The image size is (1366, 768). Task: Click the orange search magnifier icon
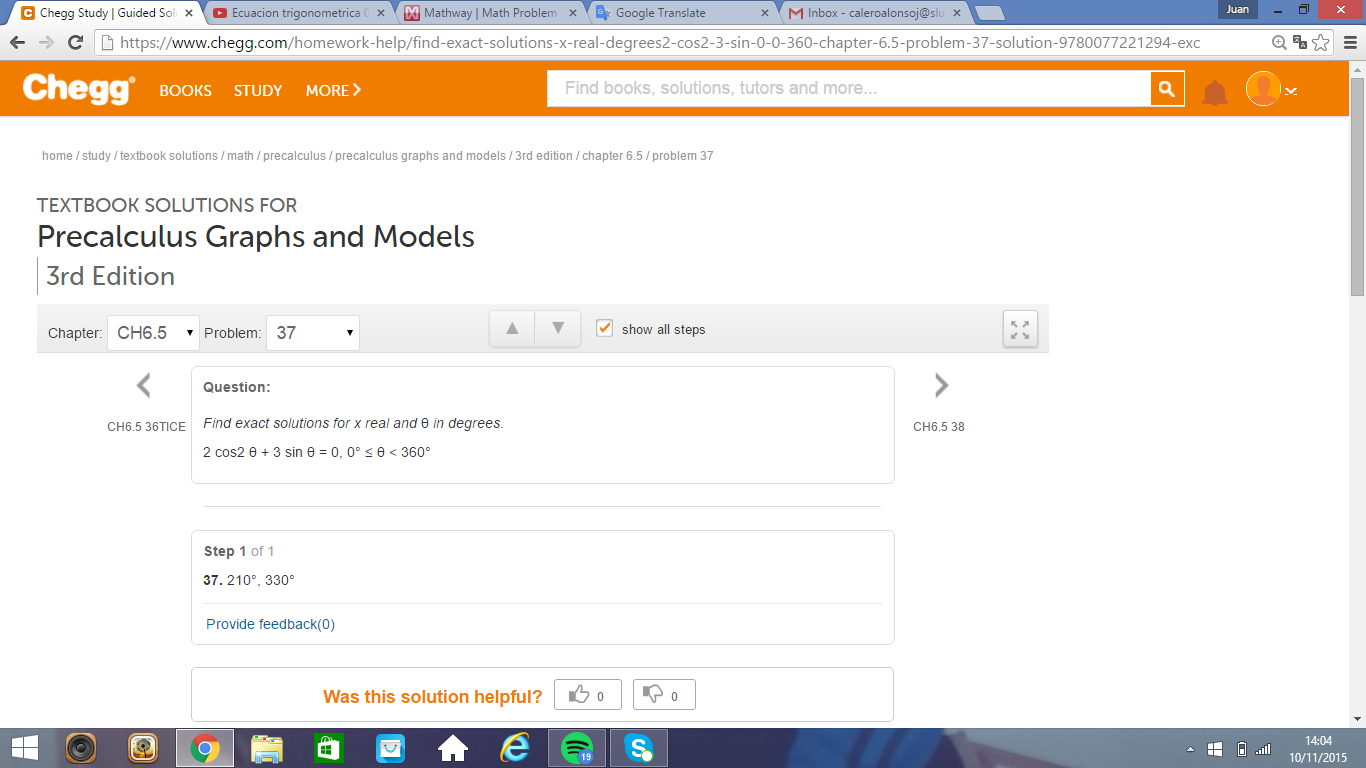[1166, 88]
